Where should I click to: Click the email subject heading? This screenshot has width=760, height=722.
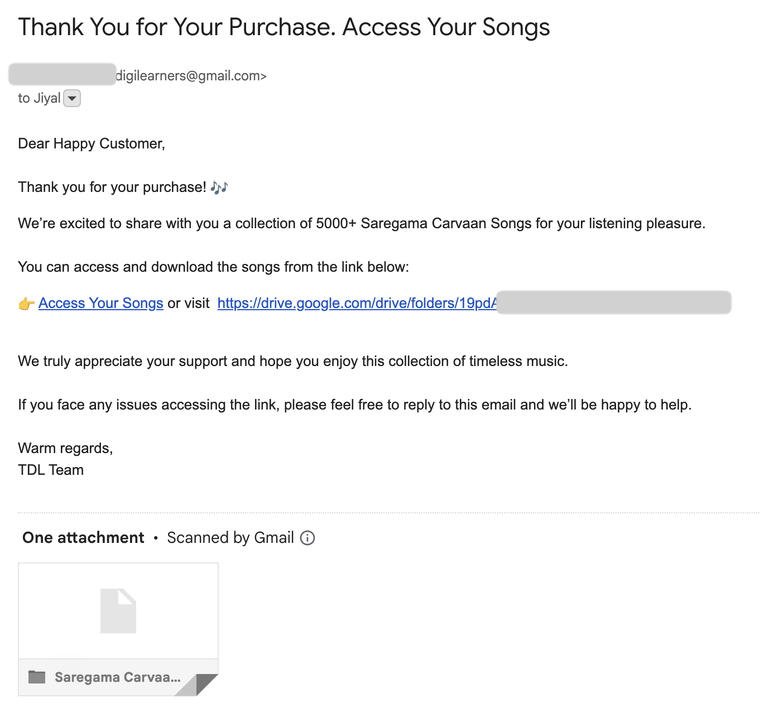pos(284,27)
